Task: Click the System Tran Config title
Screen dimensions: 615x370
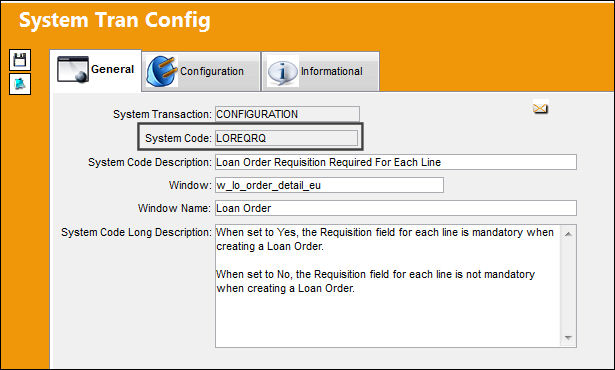Action: click(115, 20)
